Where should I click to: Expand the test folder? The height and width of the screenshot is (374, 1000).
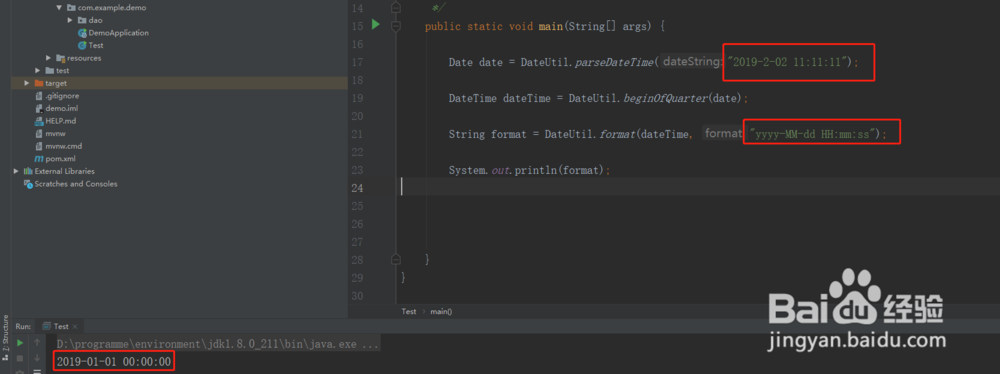(38, 71)
